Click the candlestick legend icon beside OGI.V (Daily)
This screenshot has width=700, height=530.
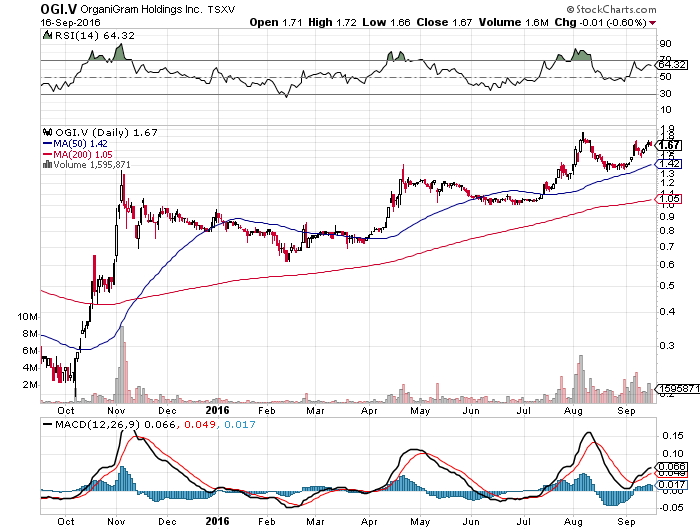click(47, 132)
